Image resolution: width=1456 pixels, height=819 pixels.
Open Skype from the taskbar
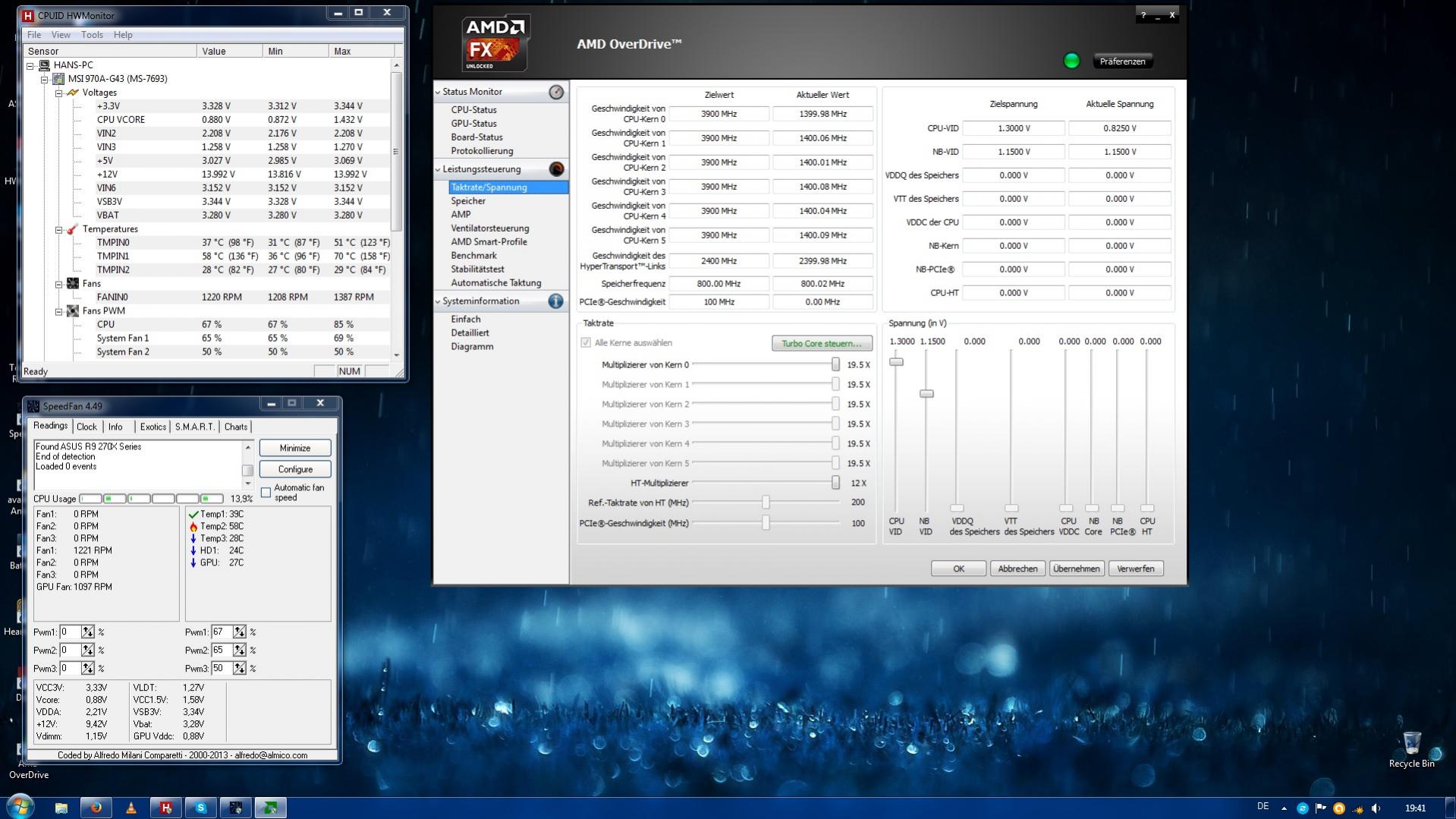coord(201,808)
